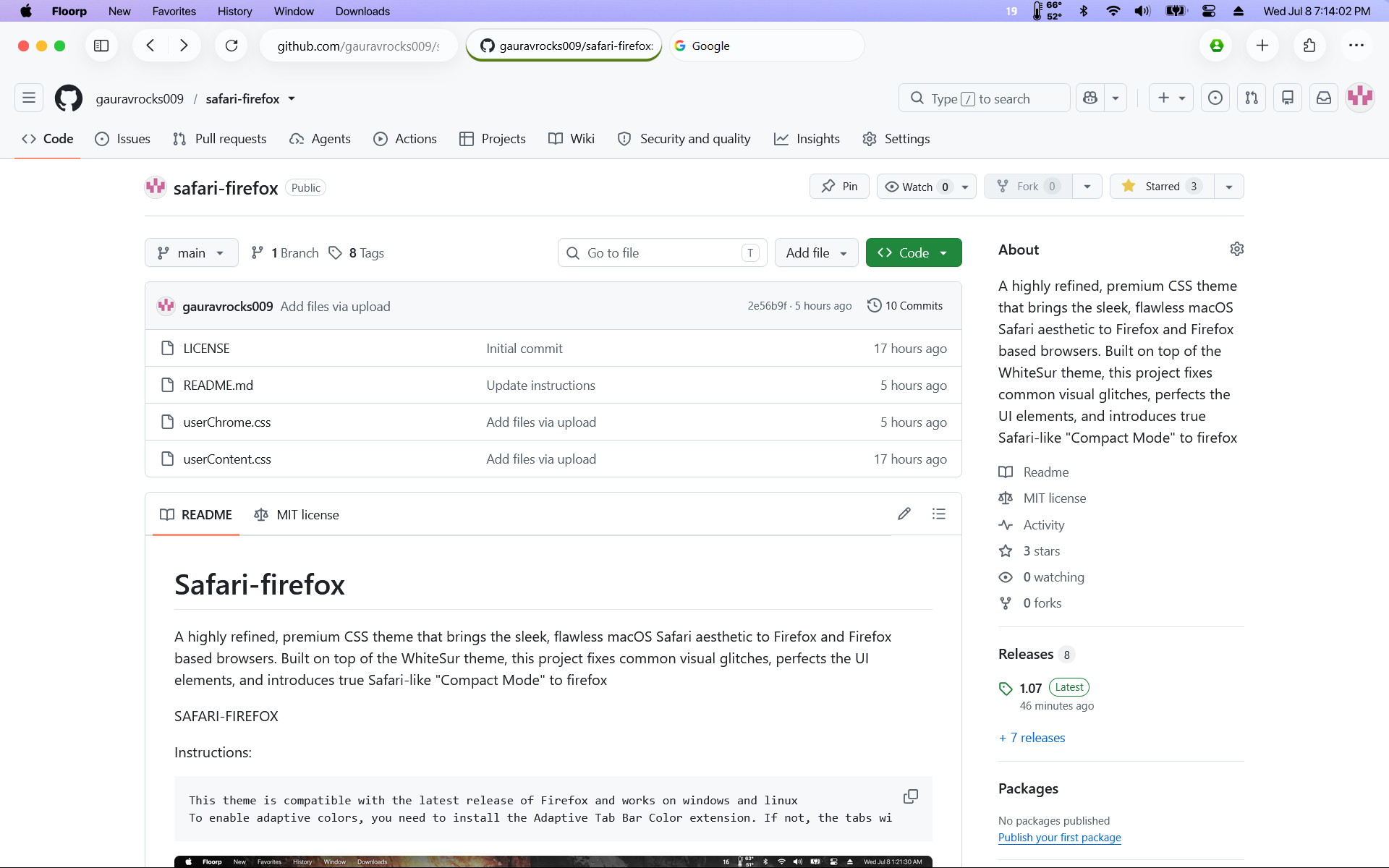The width and height of the screenshot is (1389, 868).
Task: Open the README.md file
Action: 218,385
